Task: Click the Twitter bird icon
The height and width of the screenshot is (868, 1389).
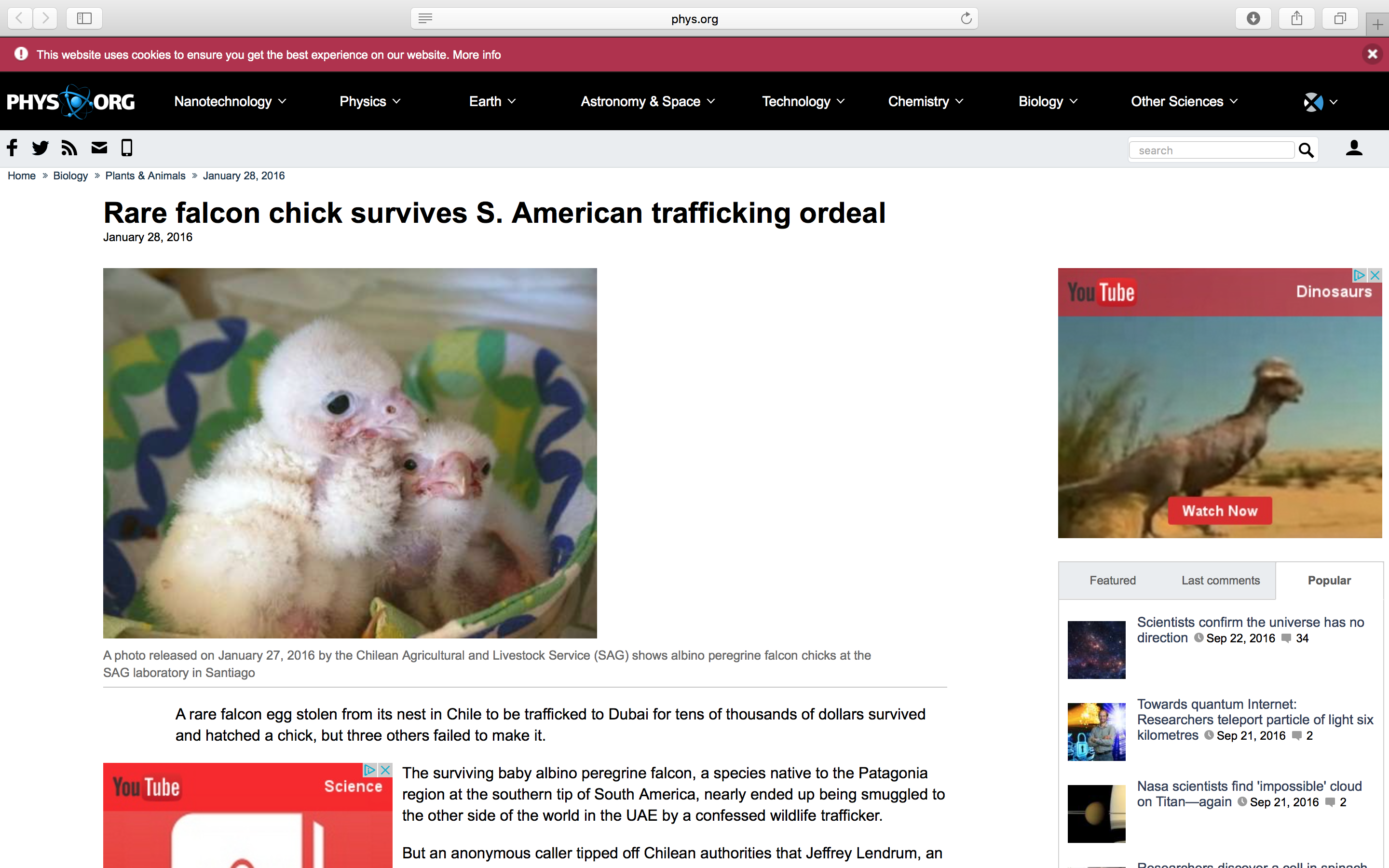Action: pos(40,148)
